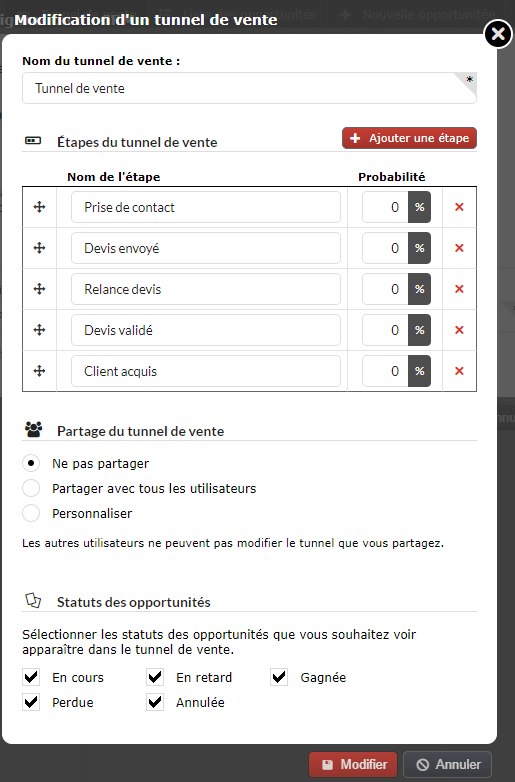Click move handle for Relance devis row
The height and width of the screenshot is (782, 515).
pos(39,289)
